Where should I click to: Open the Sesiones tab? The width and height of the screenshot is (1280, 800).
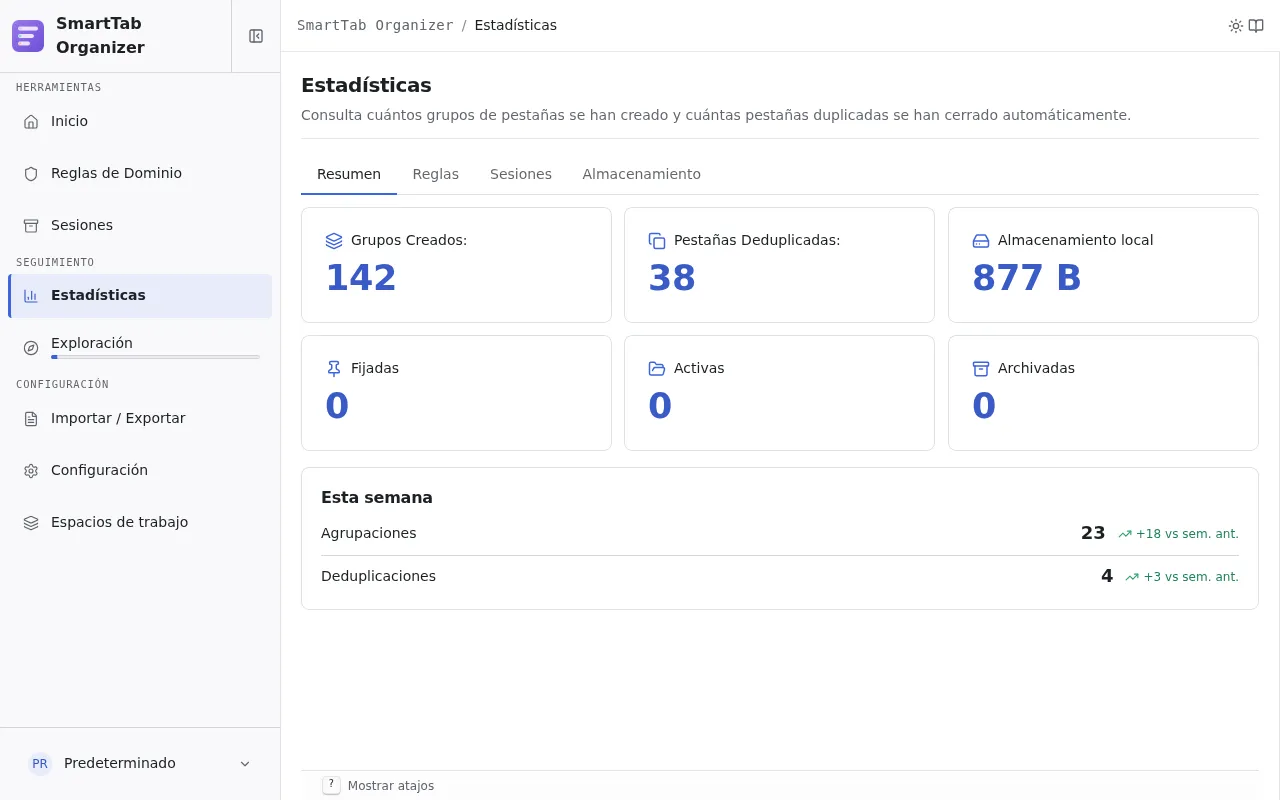(521, 174)
